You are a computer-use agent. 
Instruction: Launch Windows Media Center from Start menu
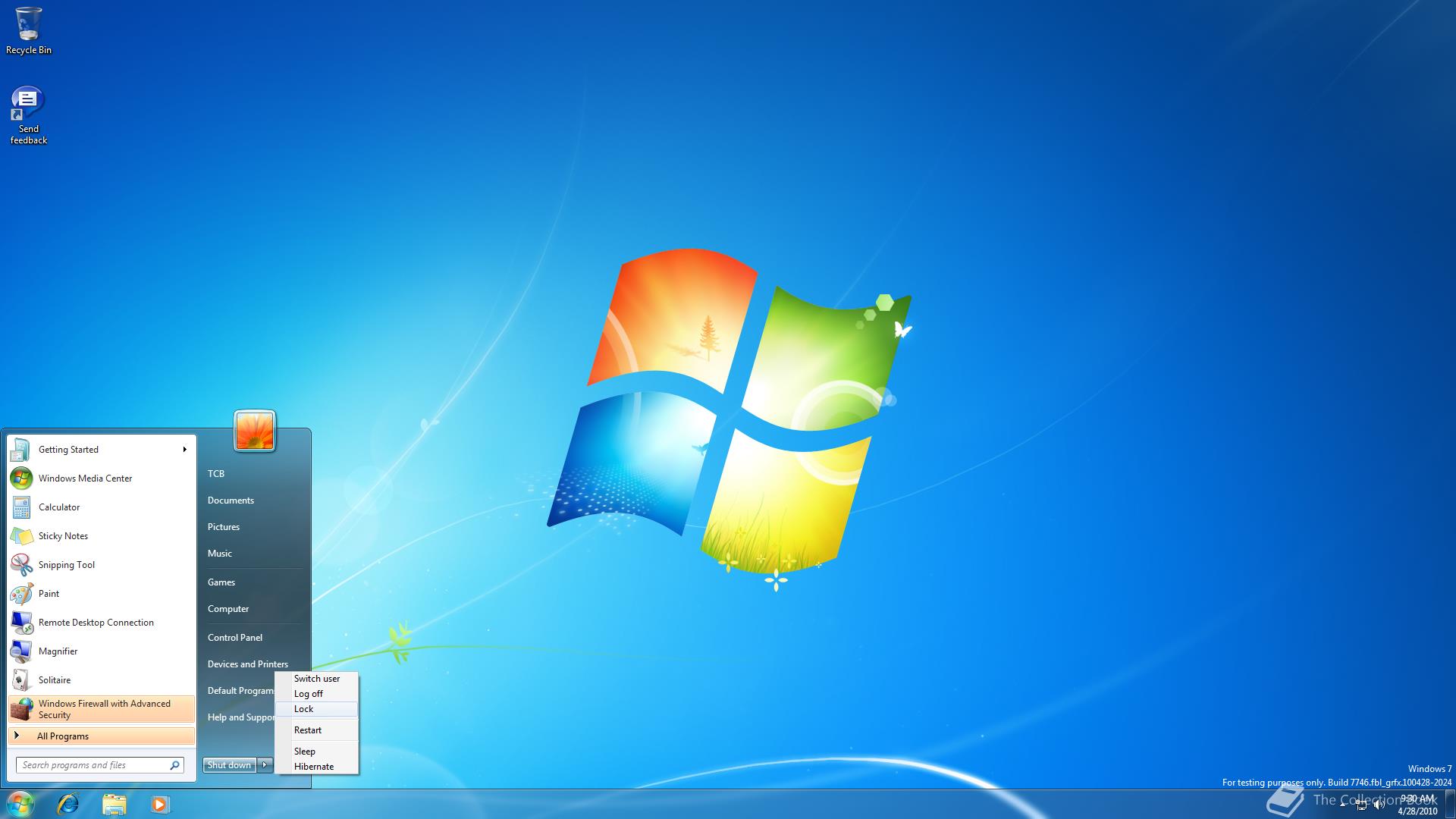tap(102, 479)
